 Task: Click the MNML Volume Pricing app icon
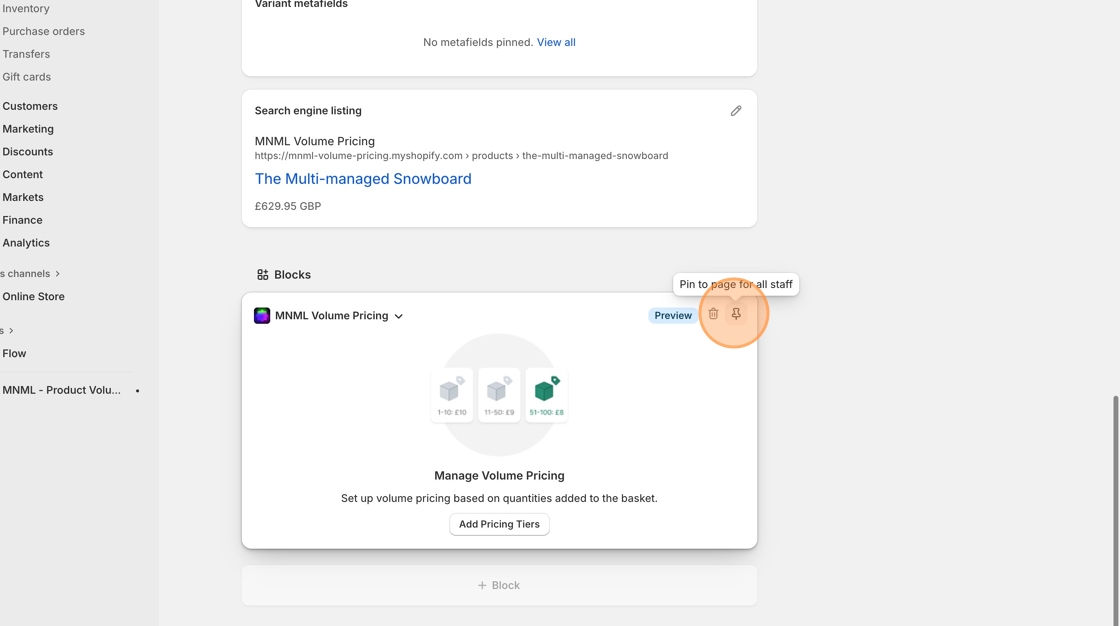point(262,316)
